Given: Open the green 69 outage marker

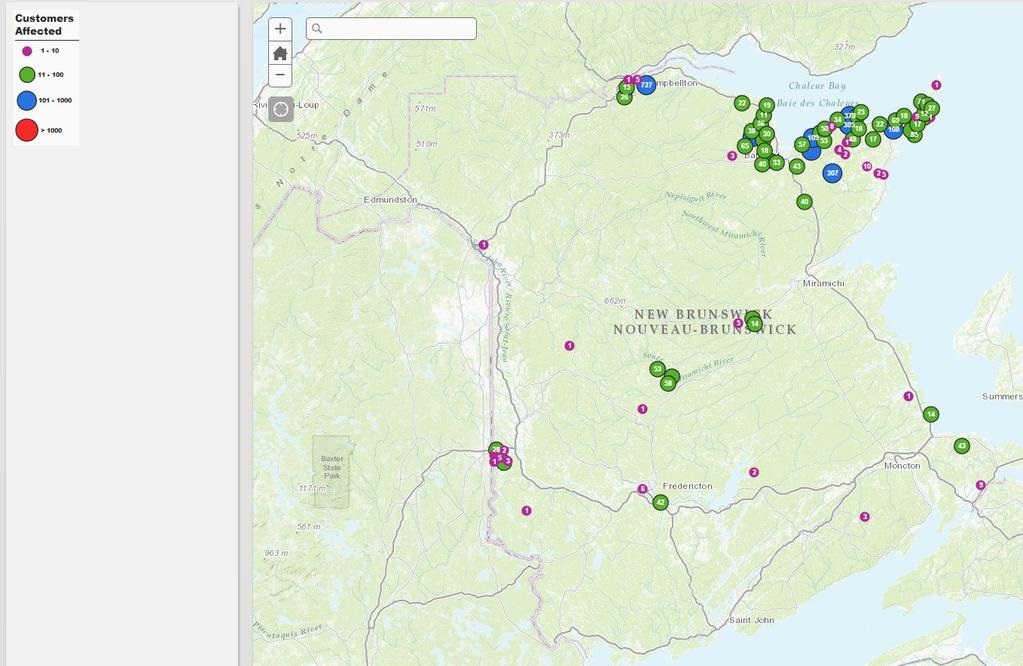Looking at the screenshot, I should click(x=895, y=121).
